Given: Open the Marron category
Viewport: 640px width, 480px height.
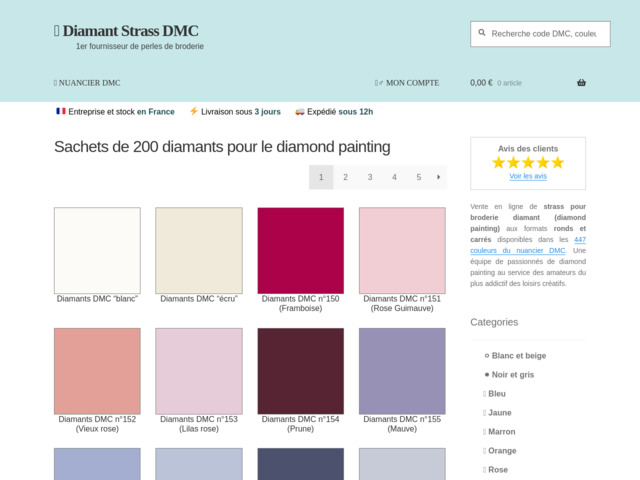Looking at the screenshot, I should pyautogui.click(x=502, y=432).
